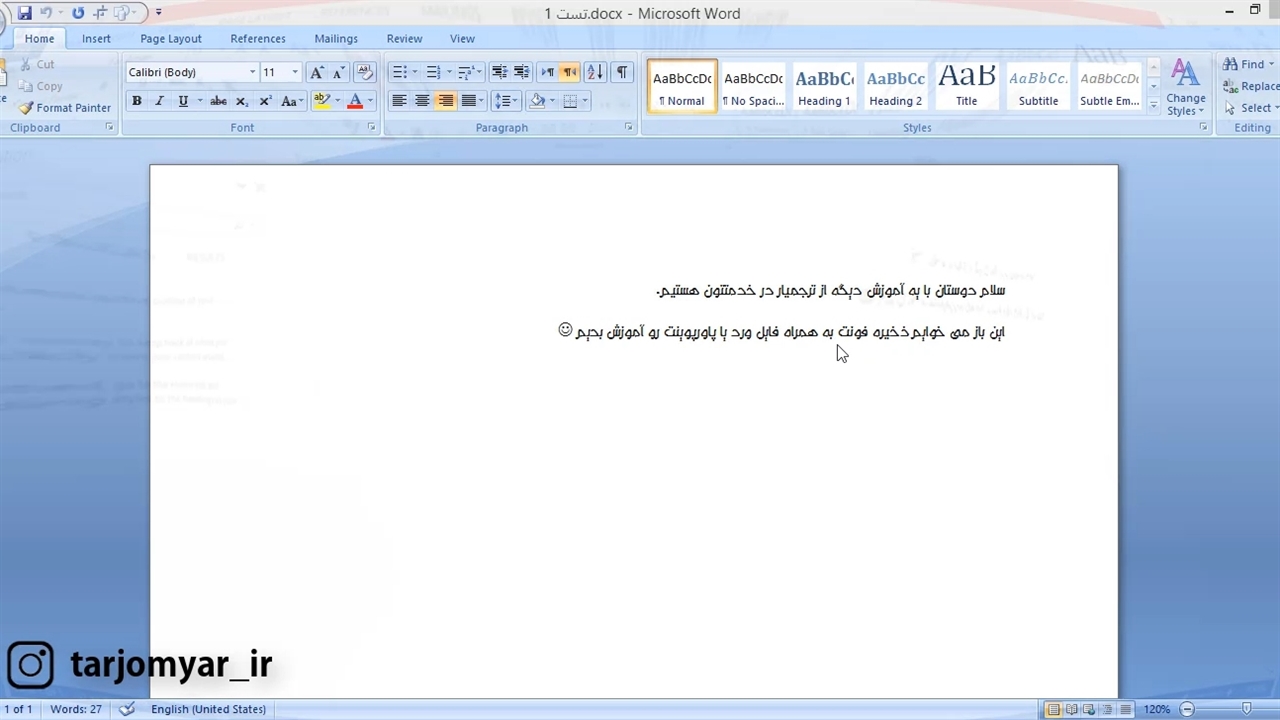Click the Words: 27 status indicator
Image resolution: width=1280 pixels, height=720 pixels.
coord(76,709)
